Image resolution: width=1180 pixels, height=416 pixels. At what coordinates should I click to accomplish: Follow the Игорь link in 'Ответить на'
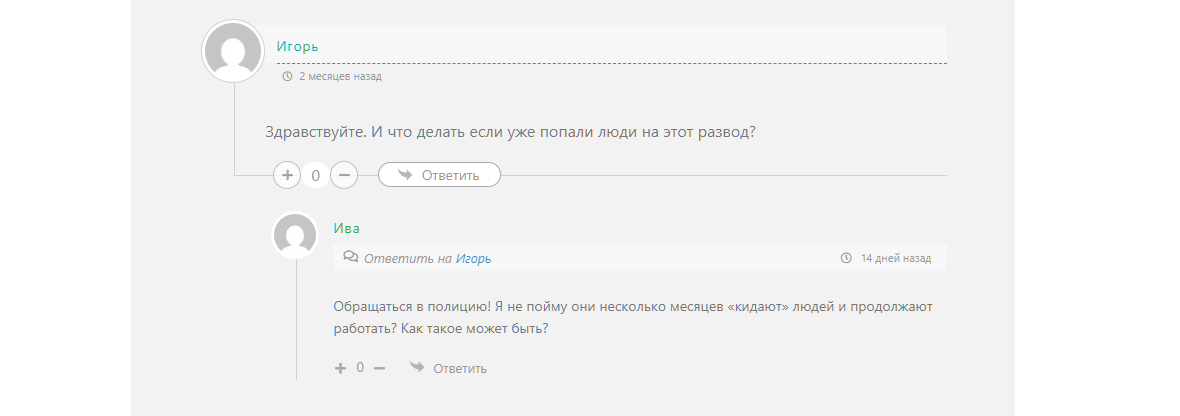(473, 258)
